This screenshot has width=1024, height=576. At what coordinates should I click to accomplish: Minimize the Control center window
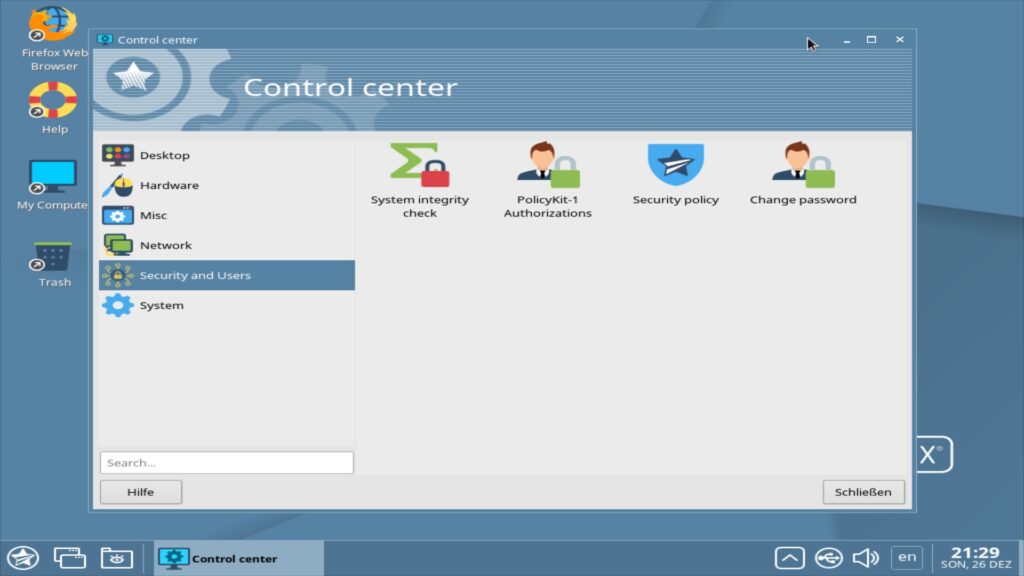[846, 40]
